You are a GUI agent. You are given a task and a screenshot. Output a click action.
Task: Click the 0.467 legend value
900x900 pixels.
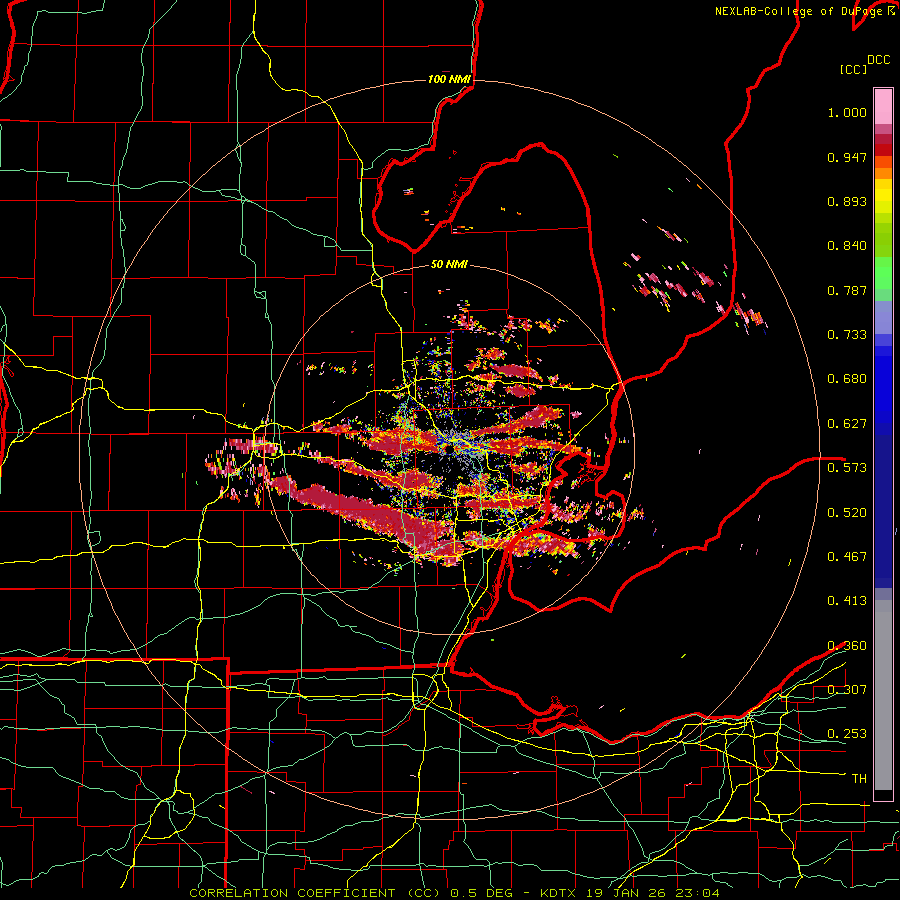coord(847,557)
